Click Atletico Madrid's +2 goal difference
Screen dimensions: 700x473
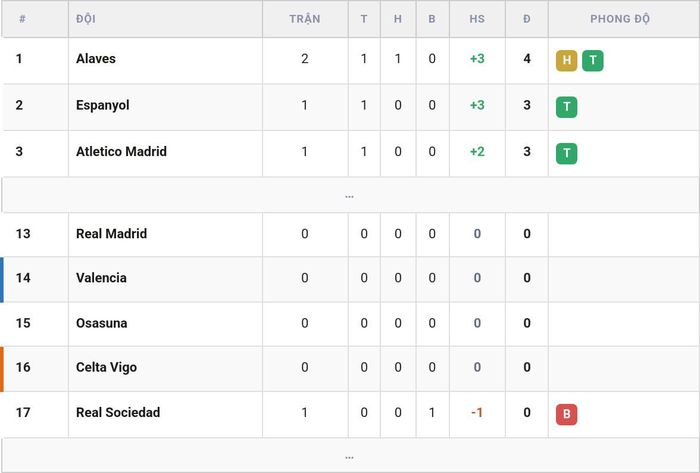[x=477, y=152]
